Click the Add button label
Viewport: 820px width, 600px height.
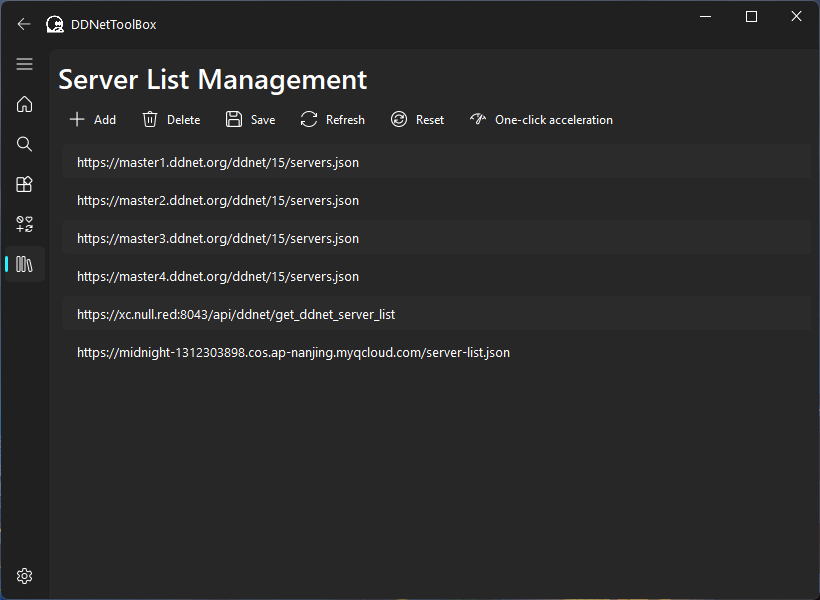pos(105,120)
